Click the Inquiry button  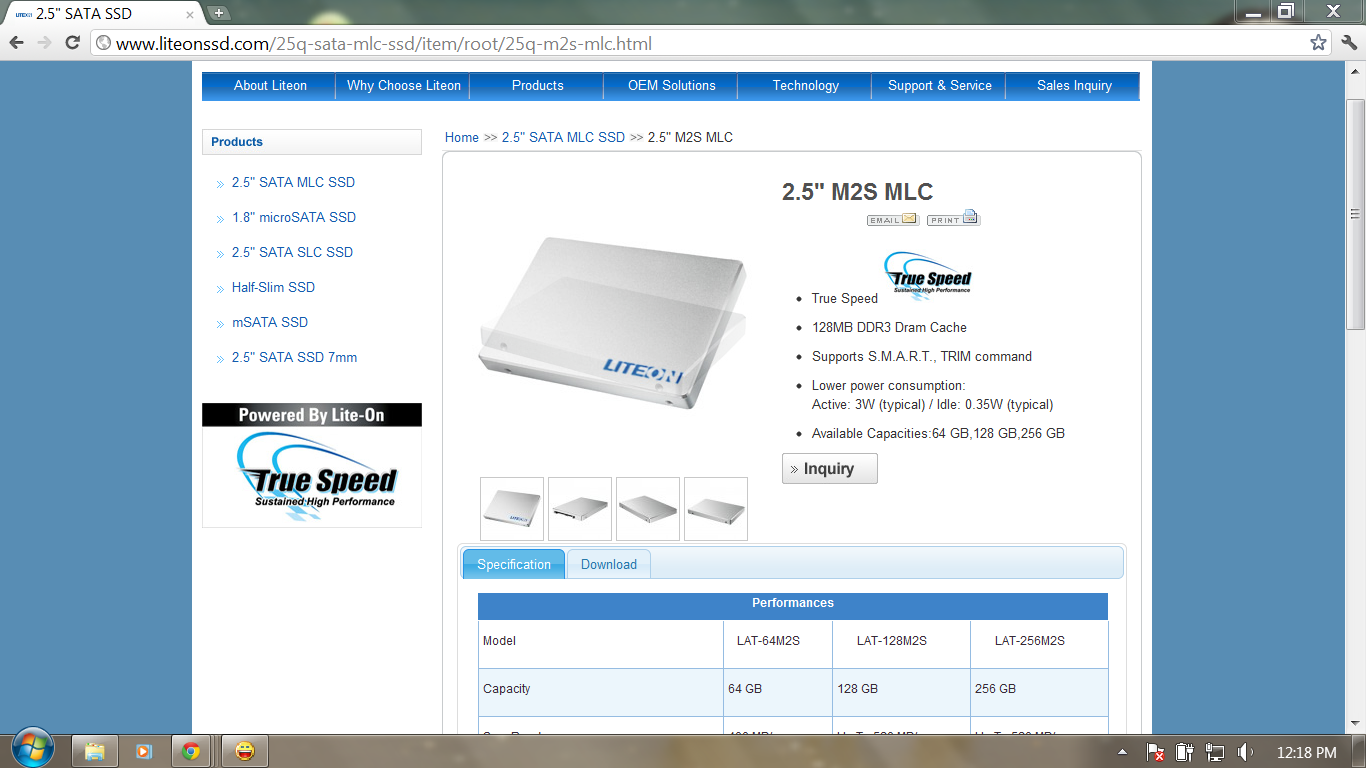pos(829,468)
